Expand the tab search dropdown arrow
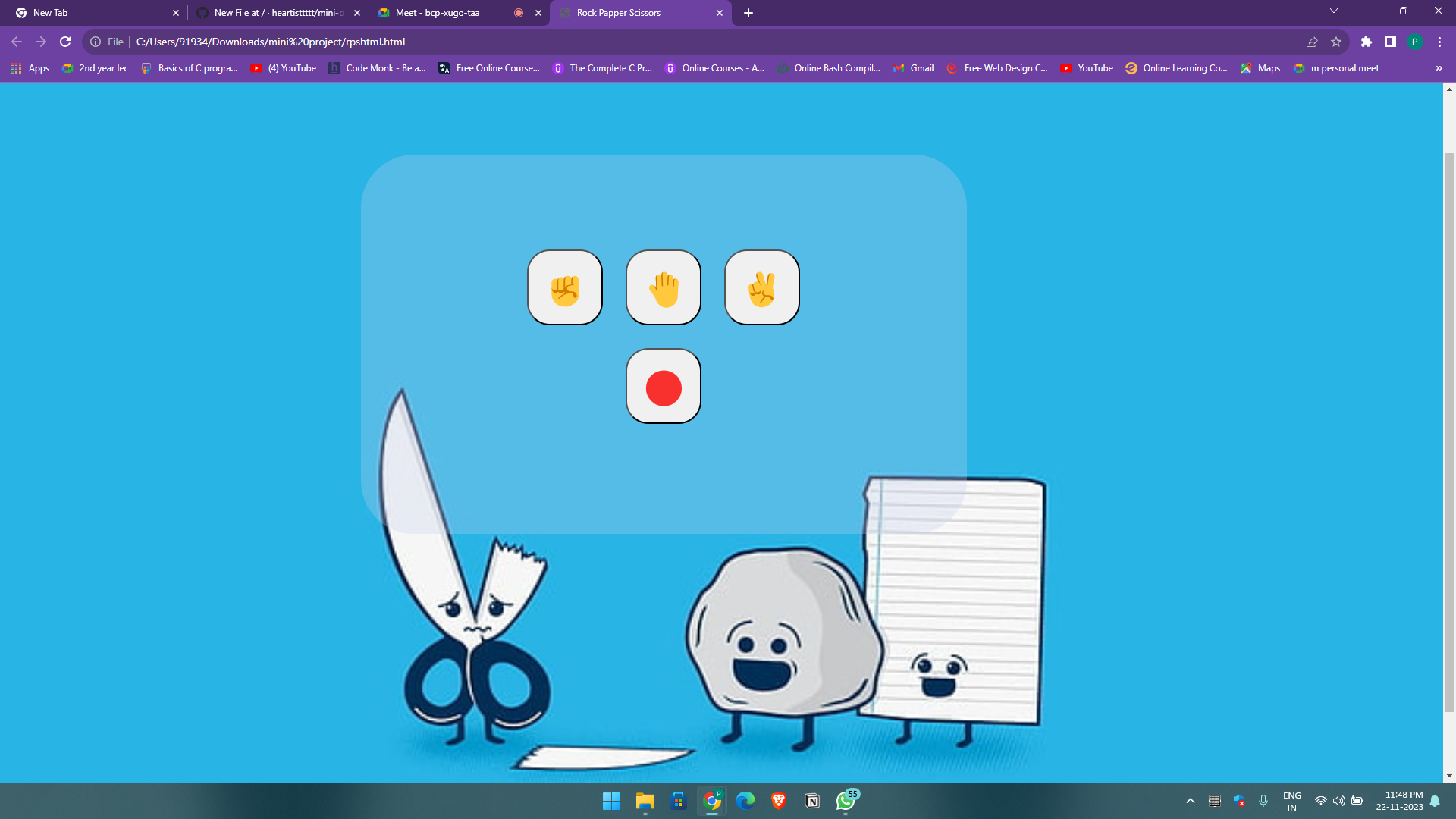The height and width of the screenshot is (819, 1456). coord(1334,11)
